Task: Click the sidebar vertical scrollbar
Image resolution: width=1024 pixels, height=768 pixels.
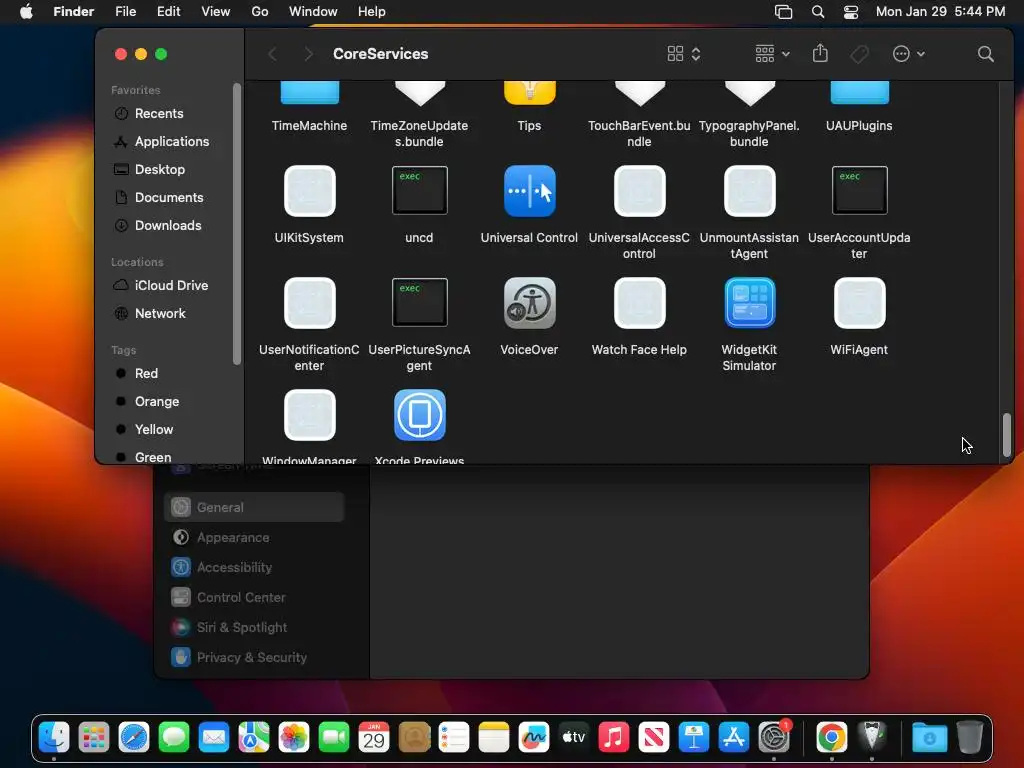Action: tap(236, 224)
